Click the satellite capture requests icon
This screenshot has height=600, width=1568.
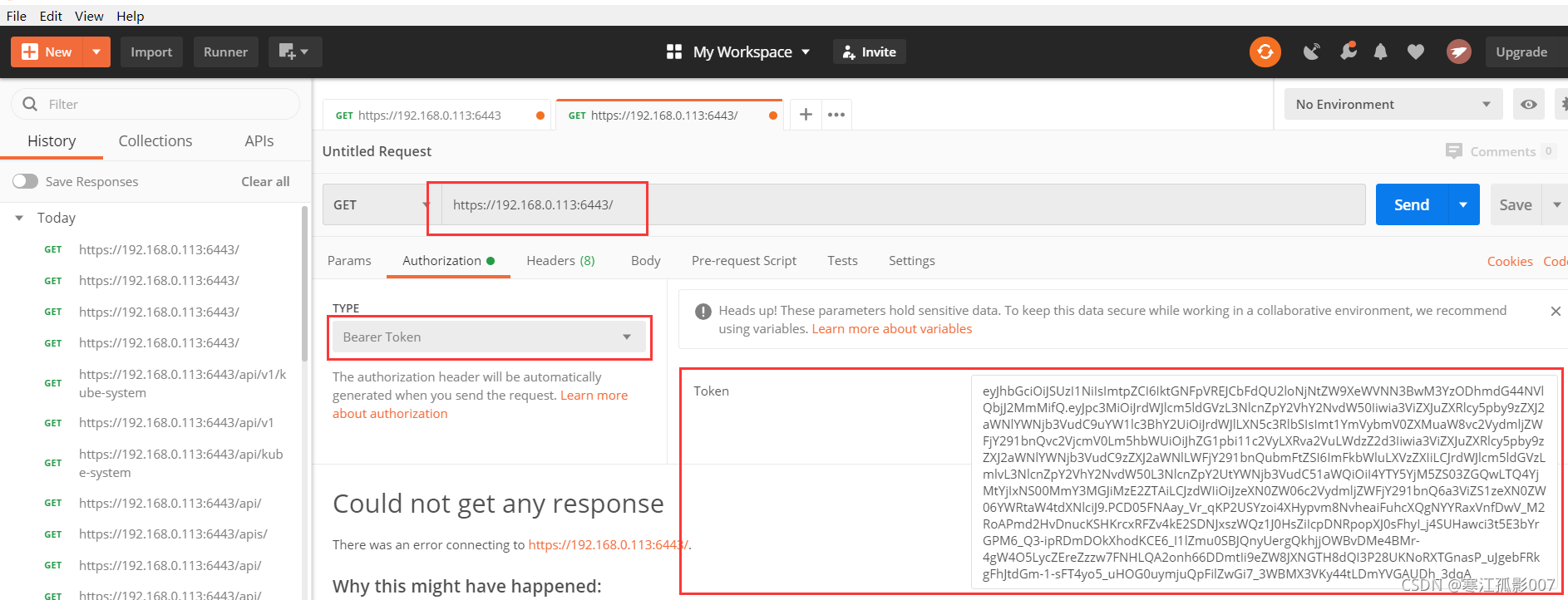pos(1312,52)
